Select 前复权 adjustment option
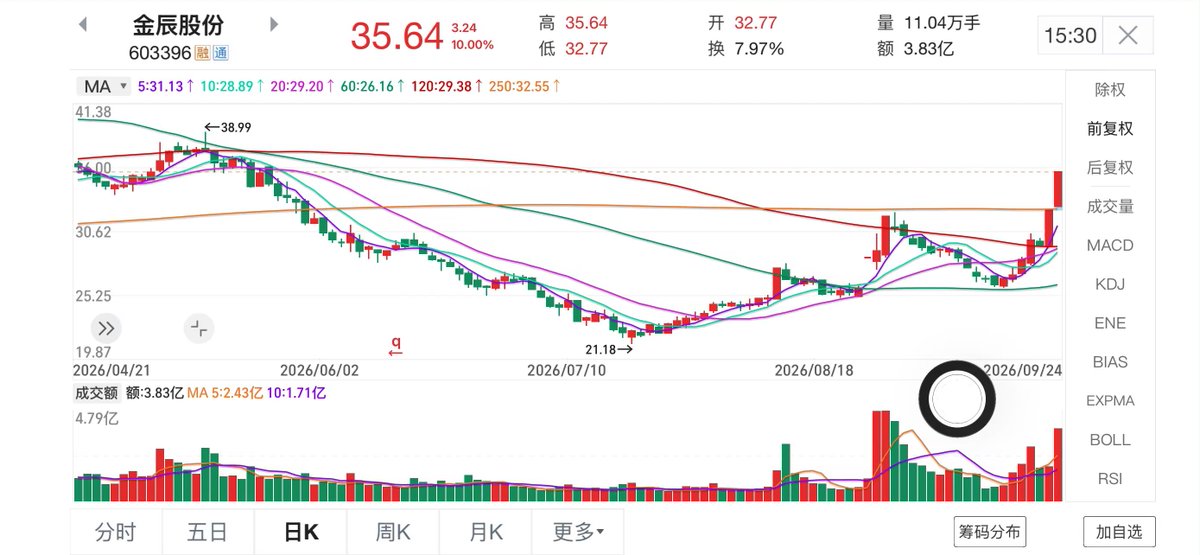This screenshot has width=1200, height=555. tap(1110, 129)
